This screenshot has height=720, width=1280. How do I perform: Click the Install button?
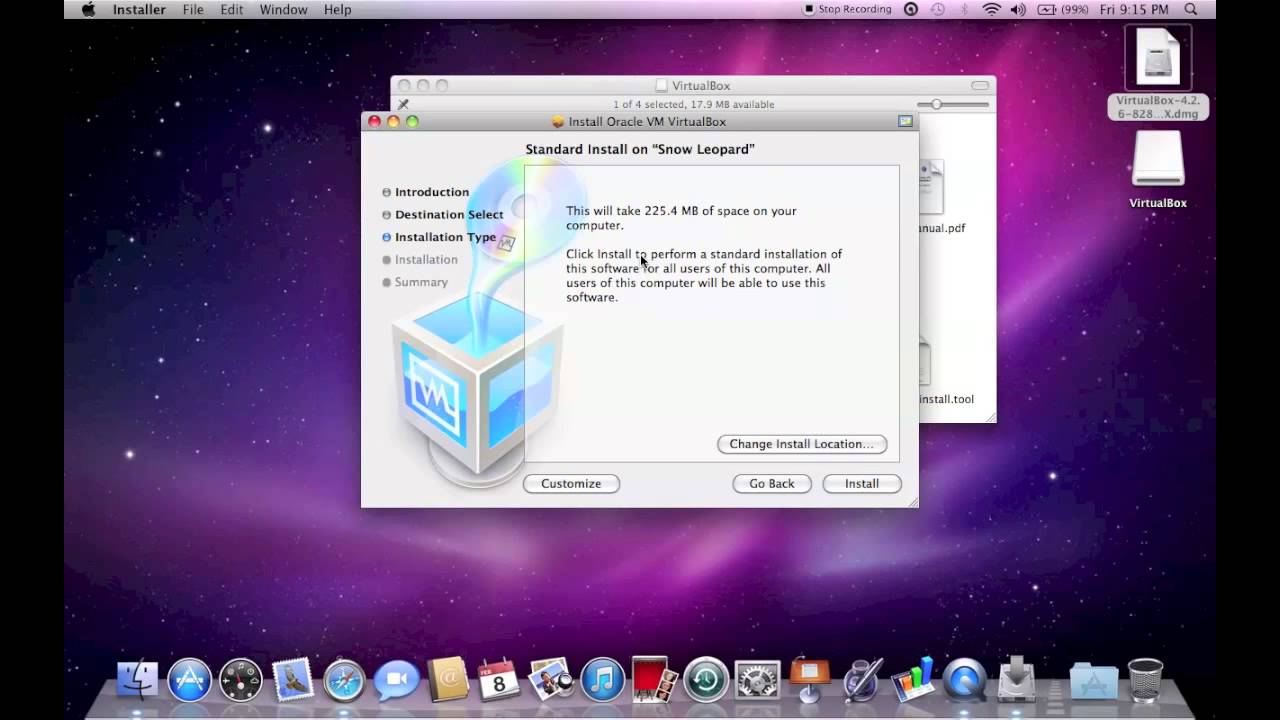coord(861,483)
